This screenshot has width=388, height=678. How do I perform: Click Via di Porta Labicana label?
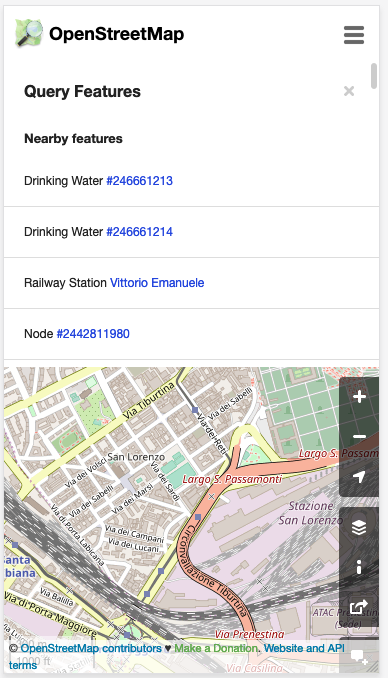(x=78, y=534)
